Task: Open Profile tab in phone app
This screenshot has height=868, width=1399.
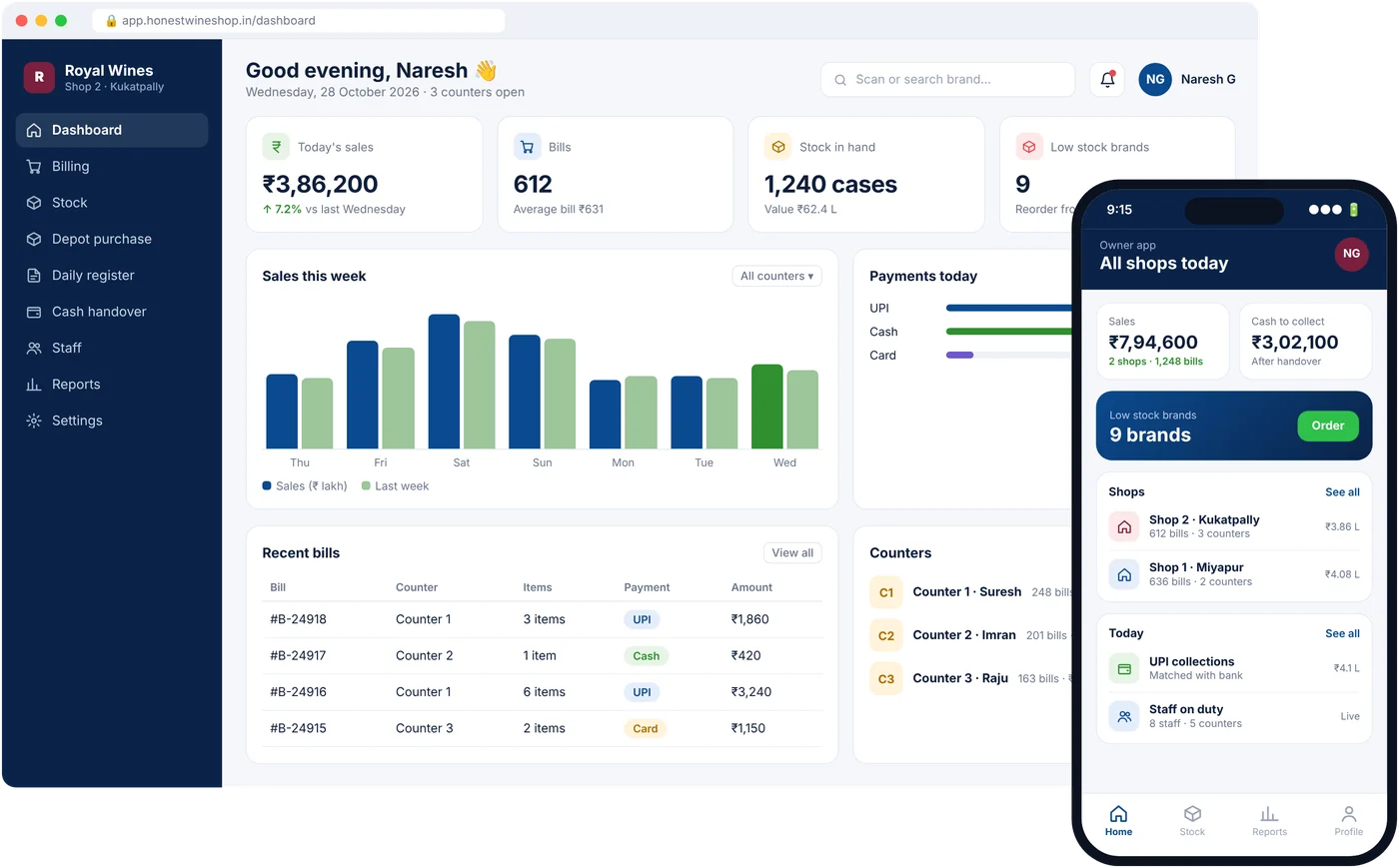Action: [1348, 821]
